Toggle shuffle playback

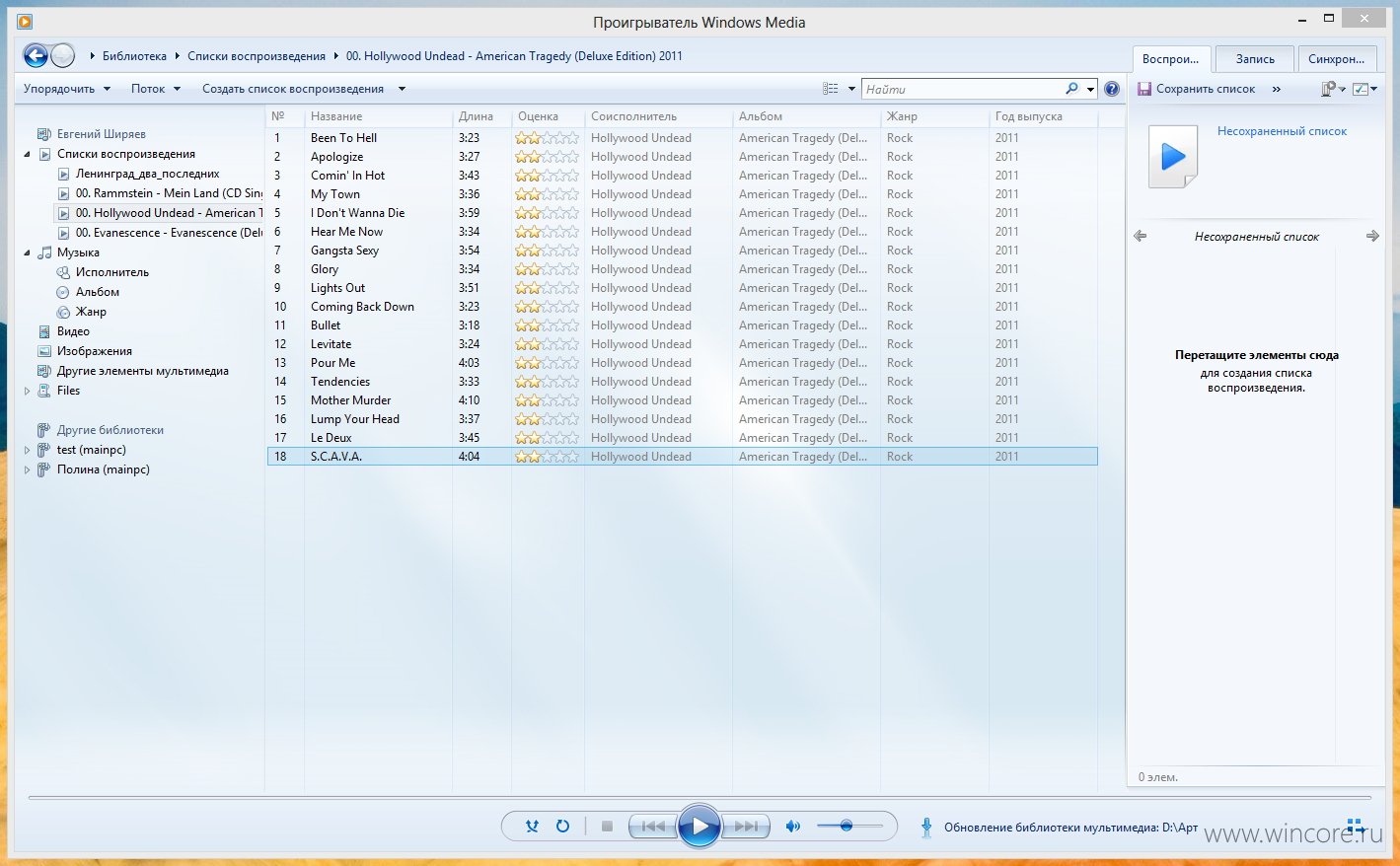532,827
